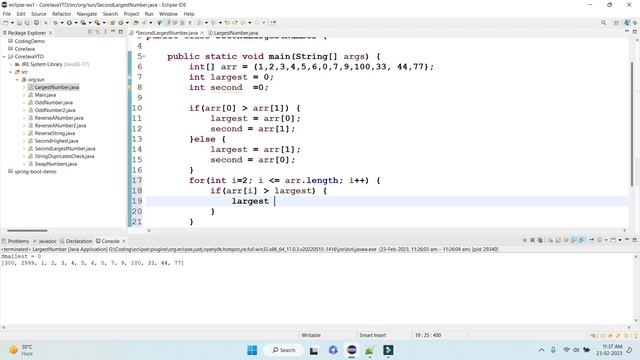Viewport: 640px width, 360px height.
Task: Close the Package Explorer view tab
Action: click(x=50, y=33)
